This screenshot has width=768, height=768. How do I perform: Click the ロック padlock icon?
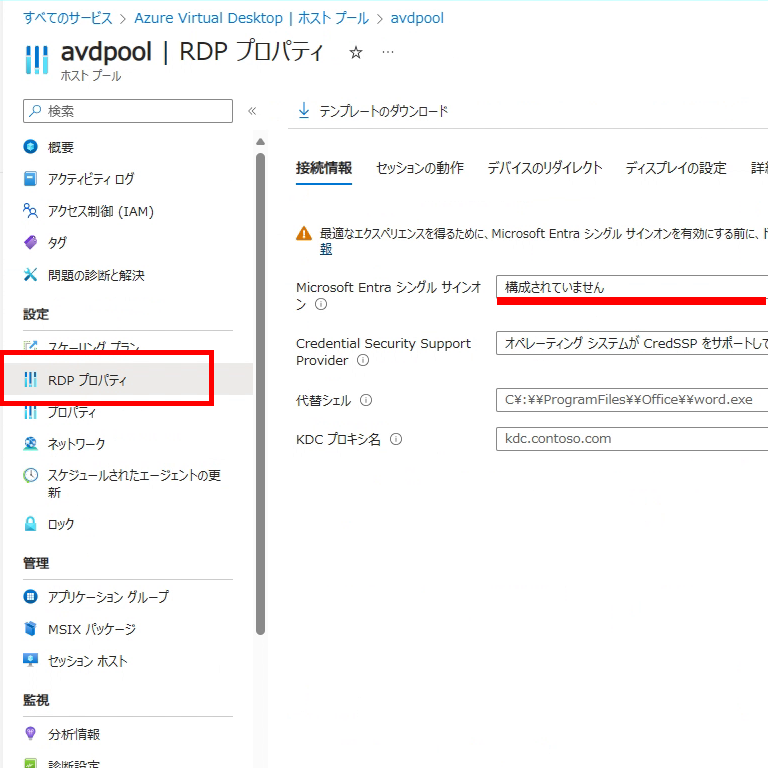[30, 524]
